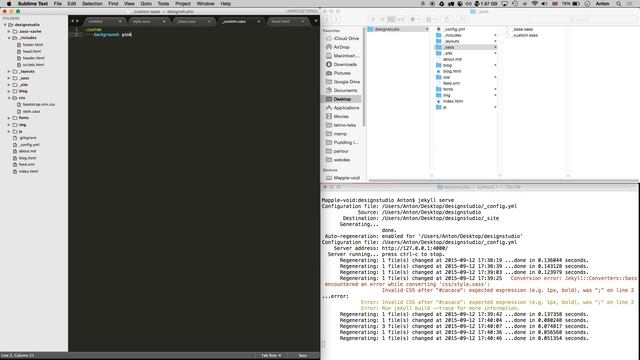Expand the _layouts folder in Sublime sidebar
The image size is (640, 360).
point(9,71)
